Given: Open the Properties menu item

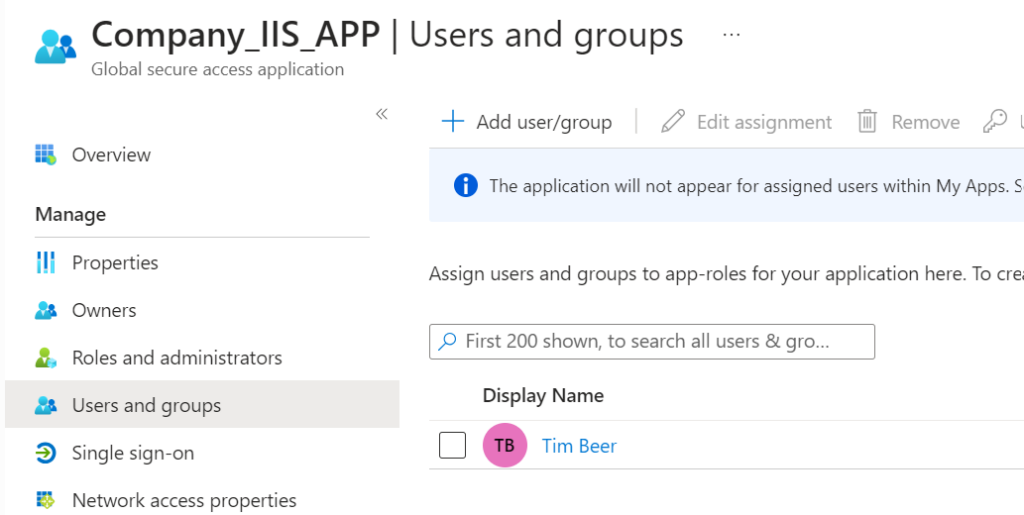Looking at the screenshot, I should coord(115,262).
